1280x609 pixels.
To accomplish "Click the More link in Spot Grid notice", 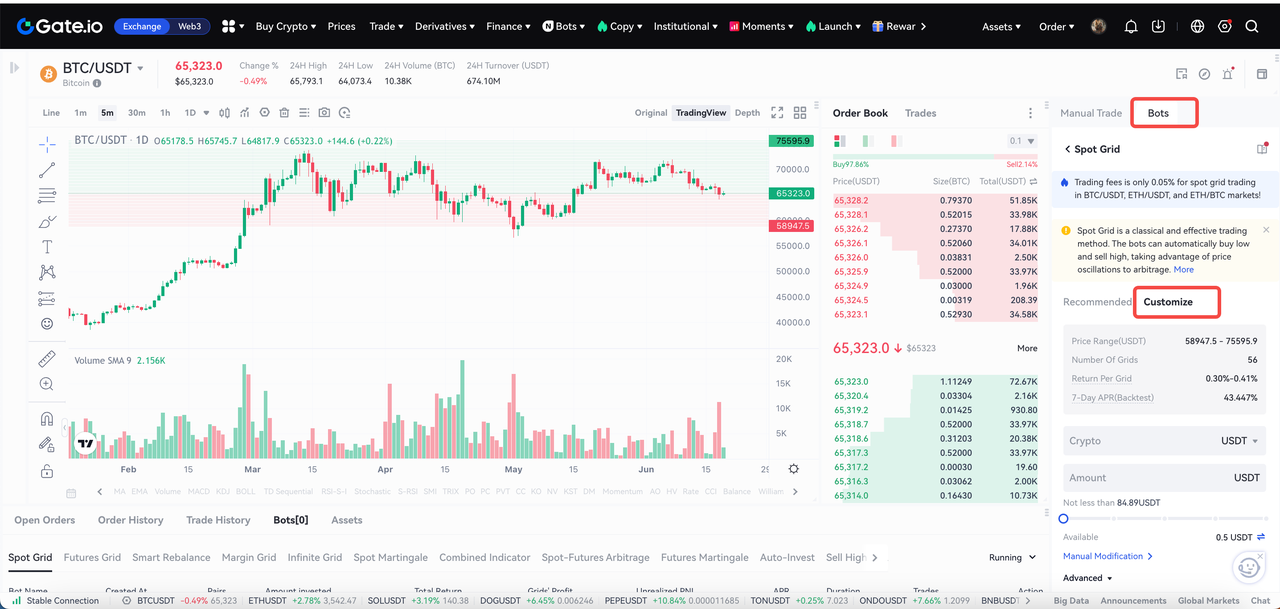I will pos(1183,270).
